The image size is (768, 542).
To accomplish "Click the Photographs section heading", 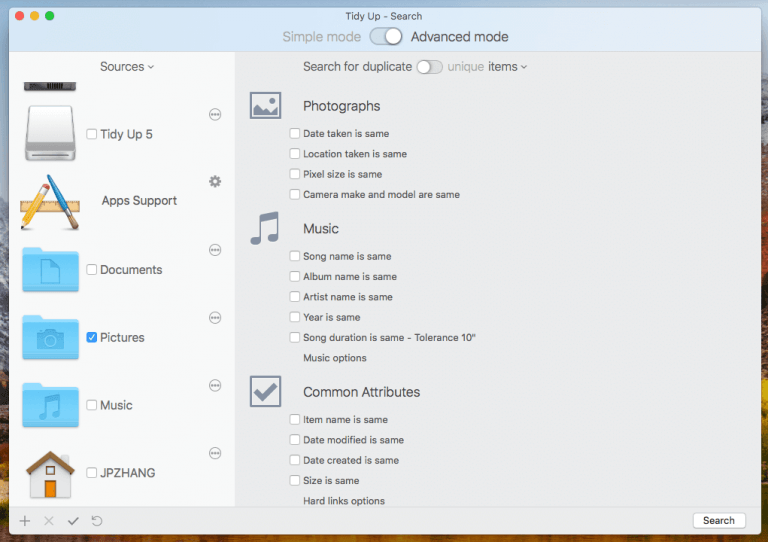I will (341, 106).
